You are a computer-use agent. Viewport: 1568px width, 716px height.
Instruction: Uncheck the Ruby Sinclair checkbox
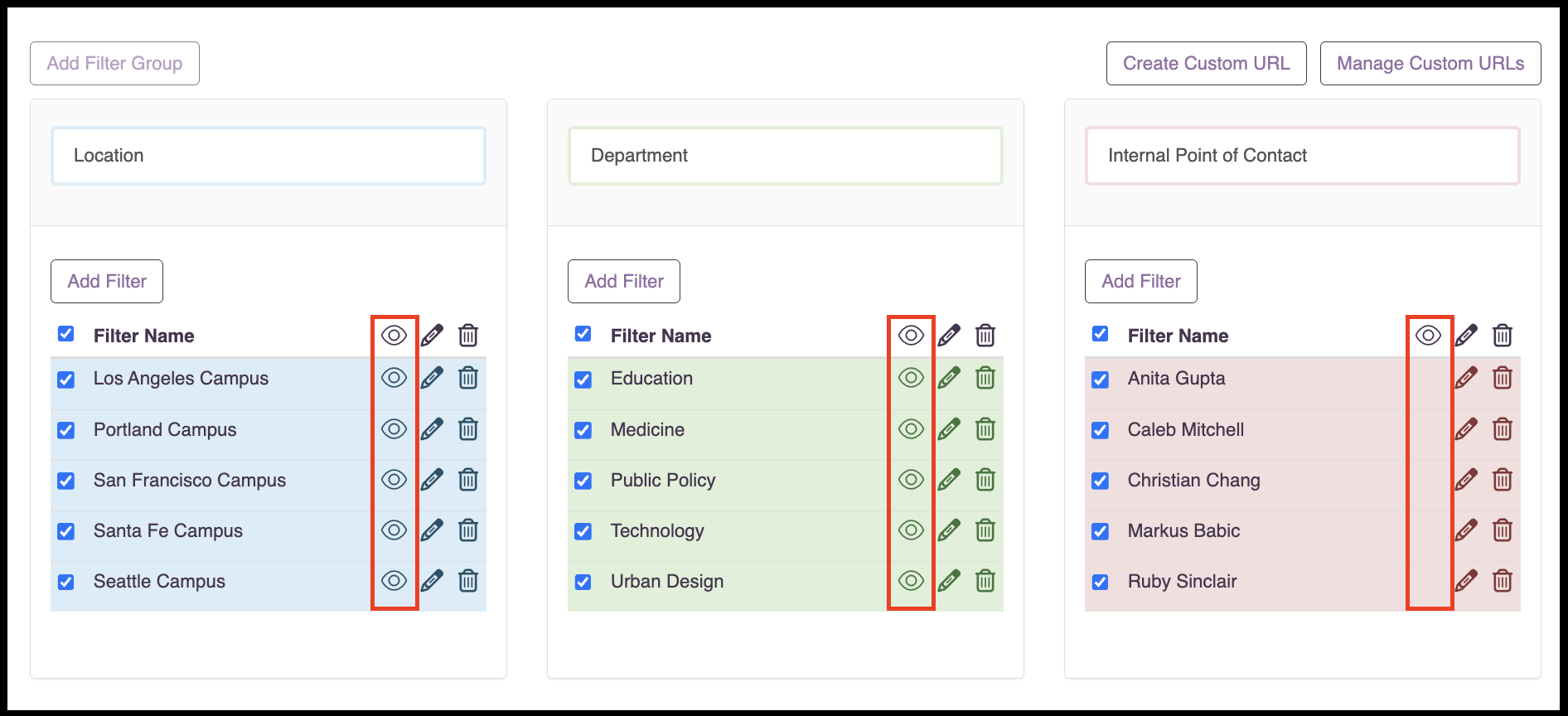click(x=1101, y=582)
